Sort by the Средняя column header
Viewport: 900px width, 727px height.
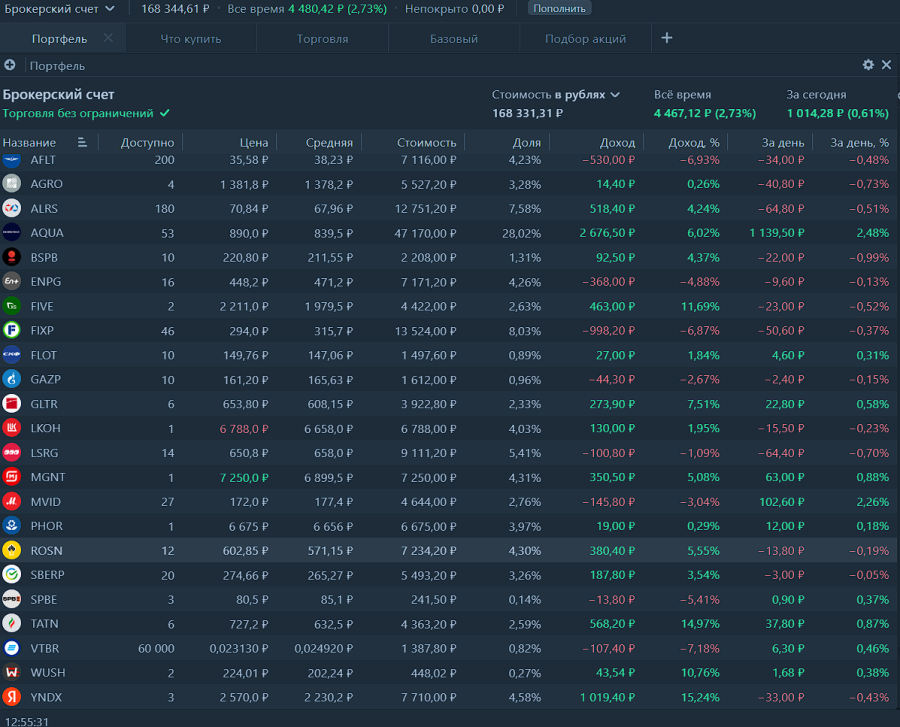329,143
